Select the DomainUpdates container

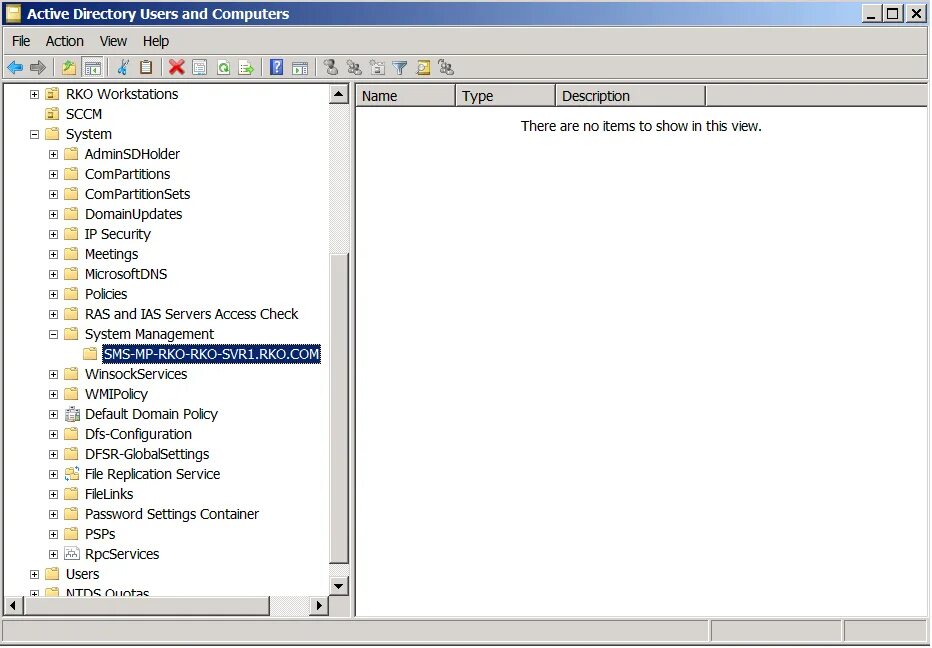click(133, 214)
